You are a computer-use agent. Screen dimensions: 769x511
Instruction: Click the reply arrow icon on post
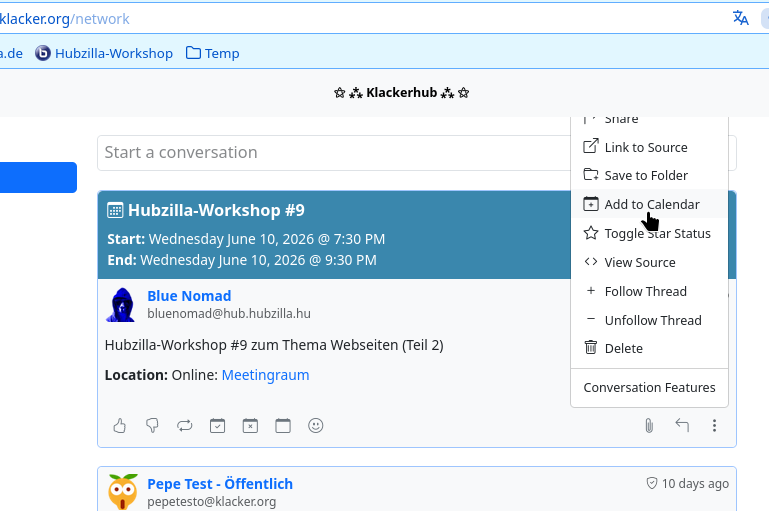point(682,425)
